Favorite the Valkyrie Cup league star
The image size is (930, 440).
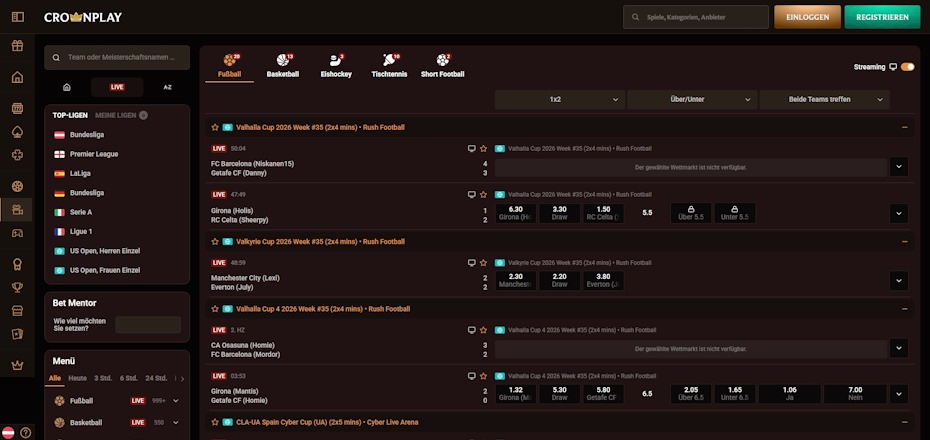215,241
